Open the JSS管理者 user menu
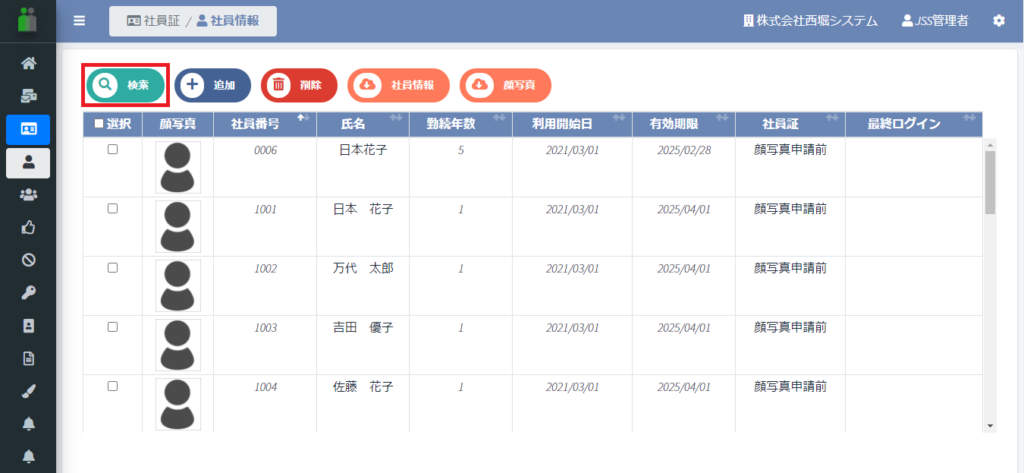 point(935,21)
